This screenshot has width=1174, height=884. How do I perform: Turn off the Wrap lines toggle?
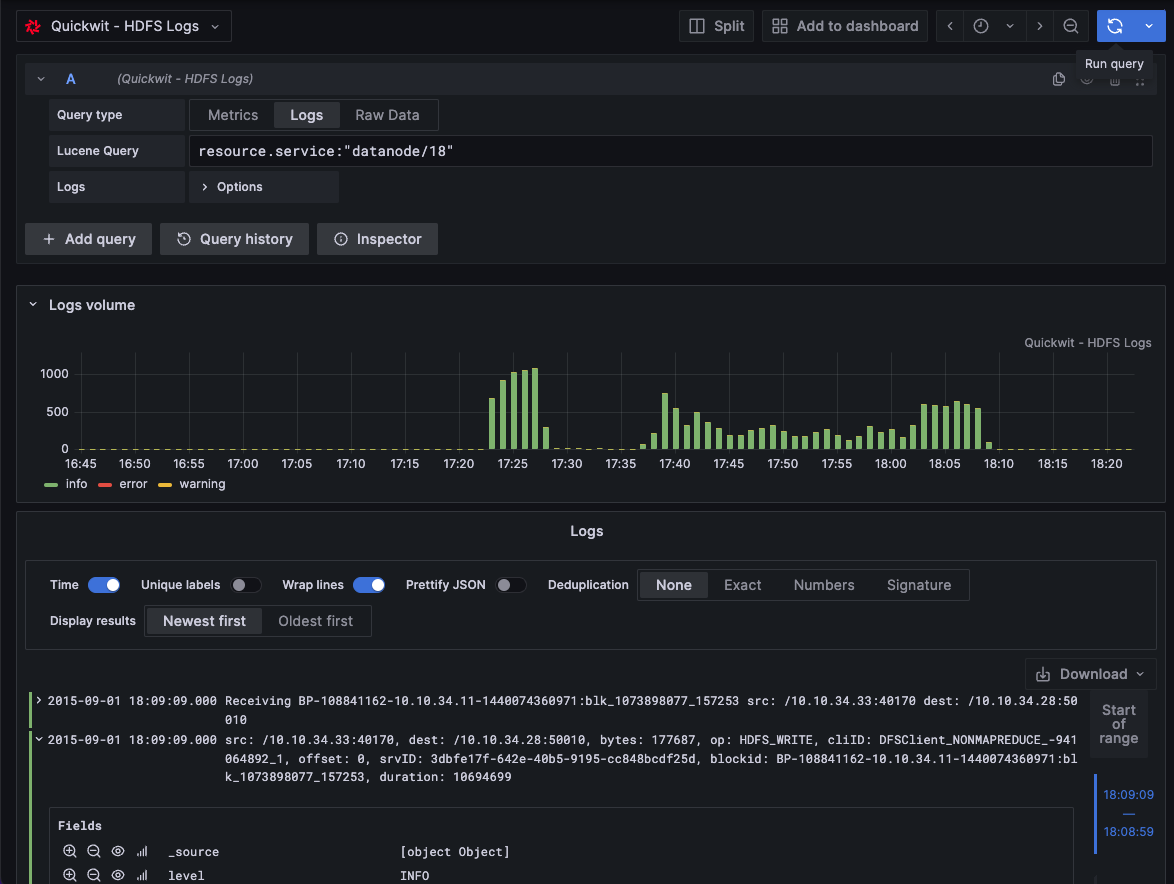pos(369,585)
